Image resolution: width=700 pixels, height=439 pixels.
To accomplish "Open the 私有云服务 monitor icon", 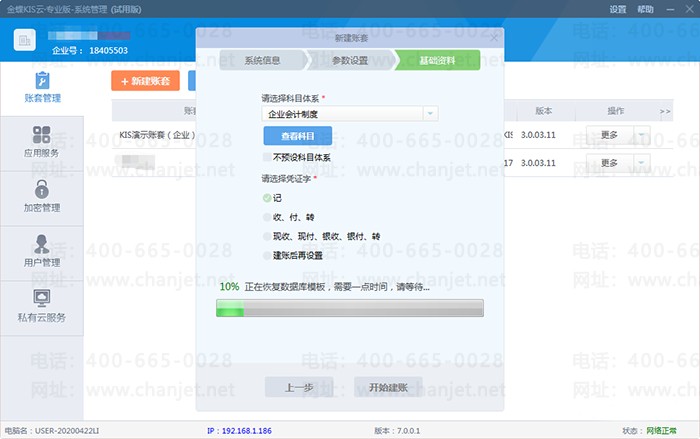I will coord(41,298).
